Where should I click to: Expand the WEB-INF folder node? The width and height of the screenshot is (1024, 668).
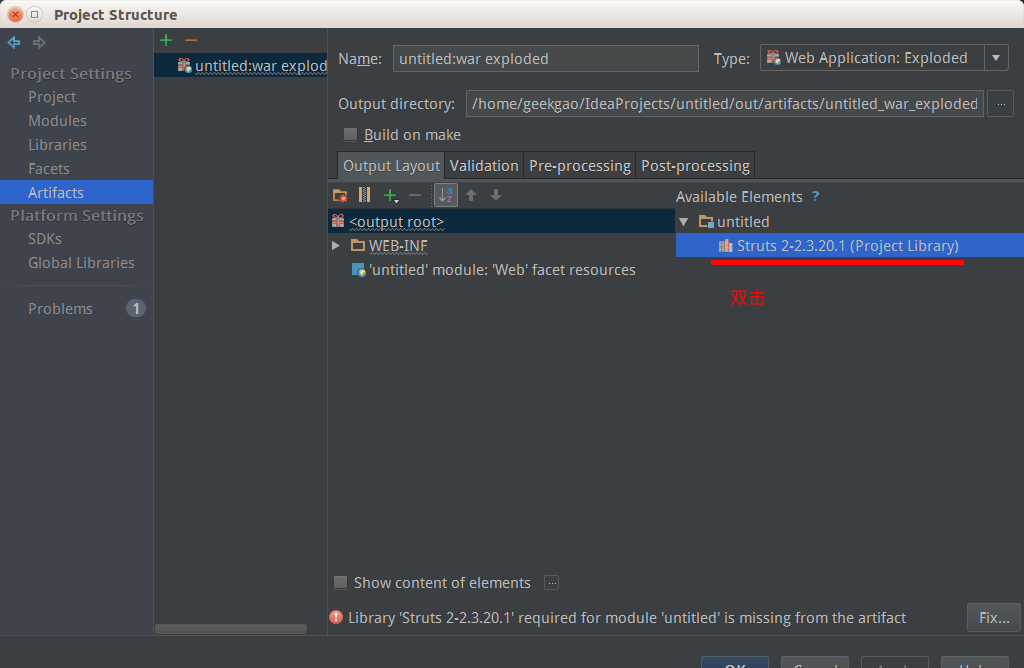click(336, 246)
